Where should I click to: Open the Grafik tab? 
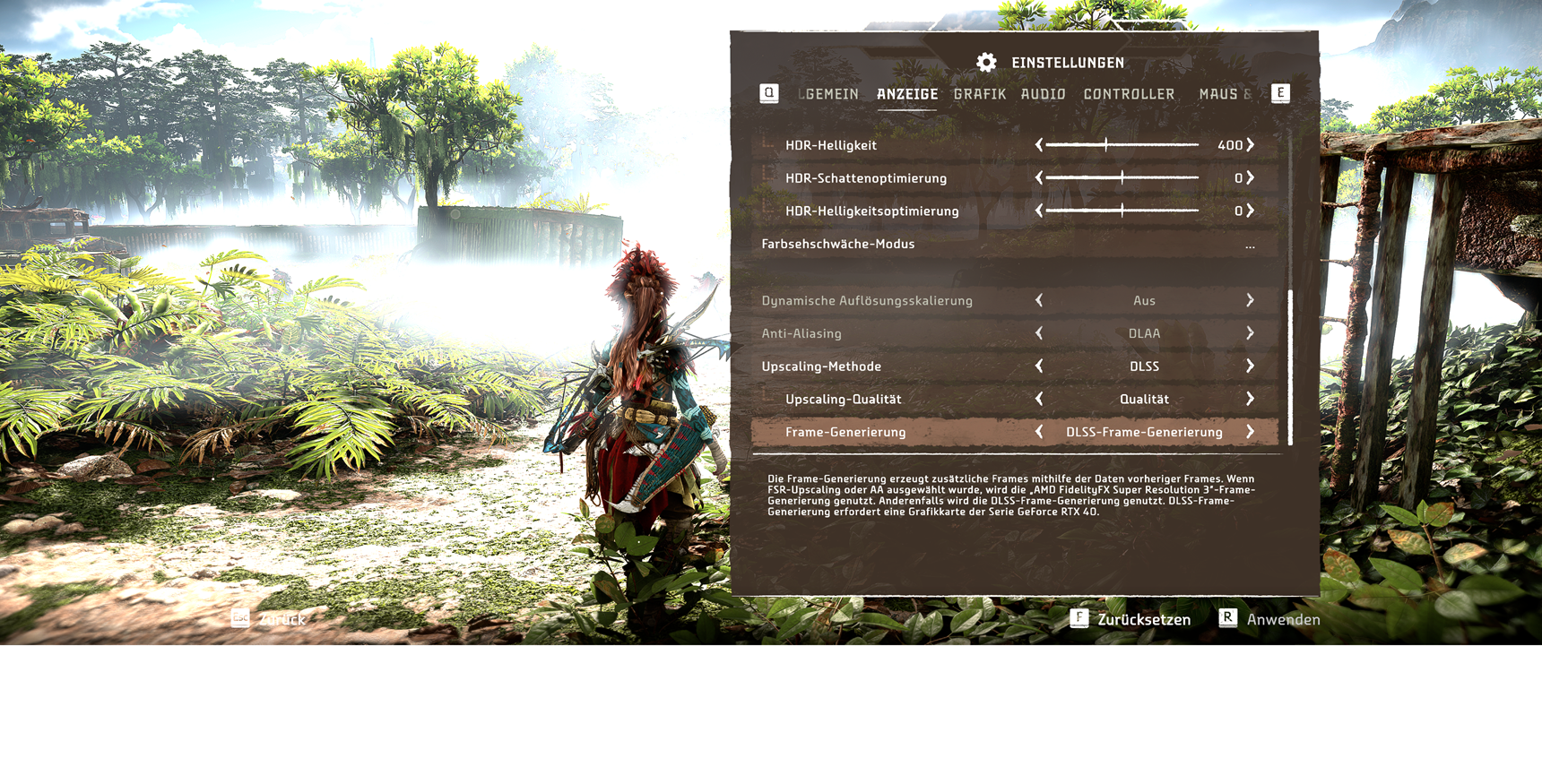pos(980,94)
